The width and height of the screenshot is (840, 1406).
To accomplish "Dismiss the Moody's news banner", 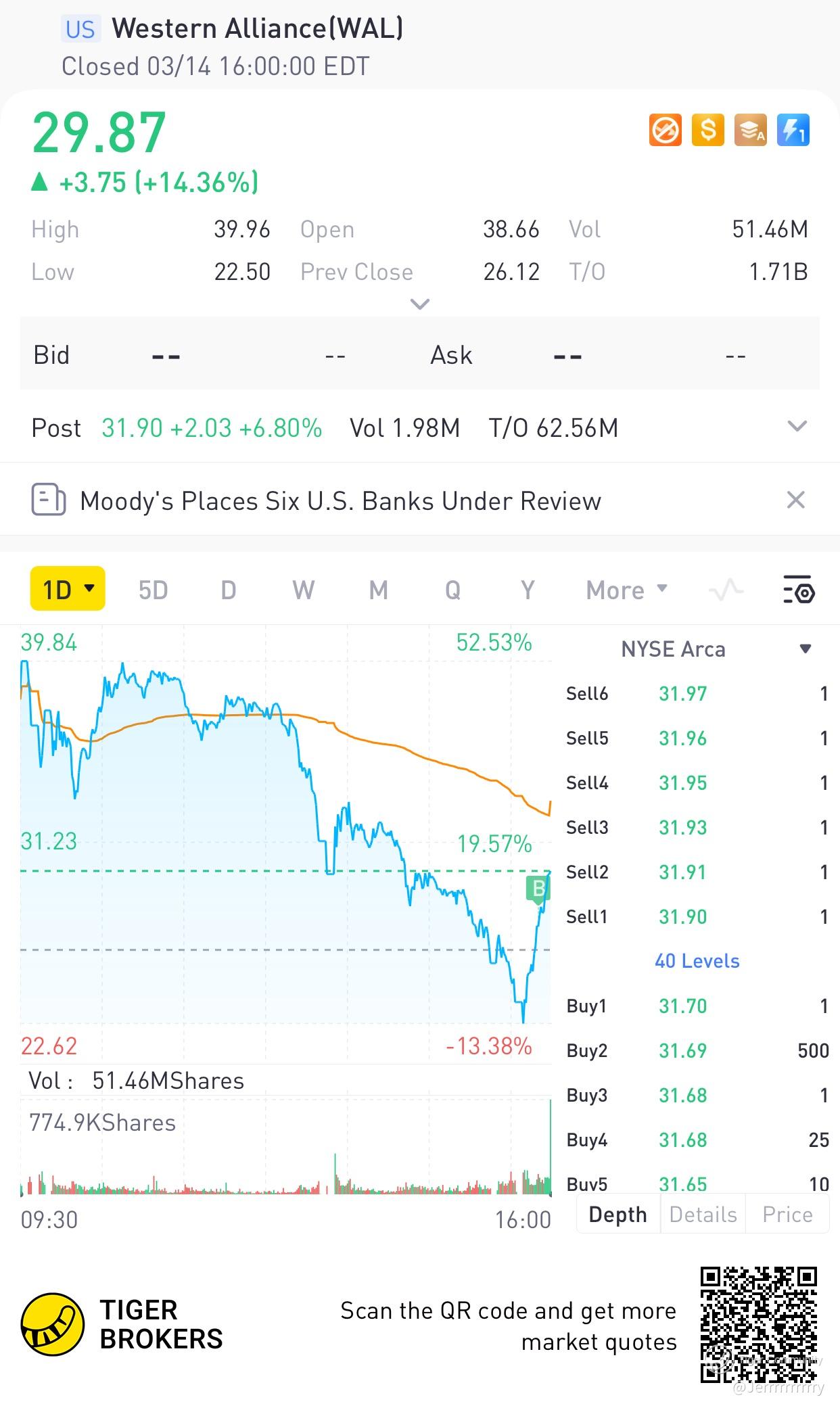I will point(795,500).
